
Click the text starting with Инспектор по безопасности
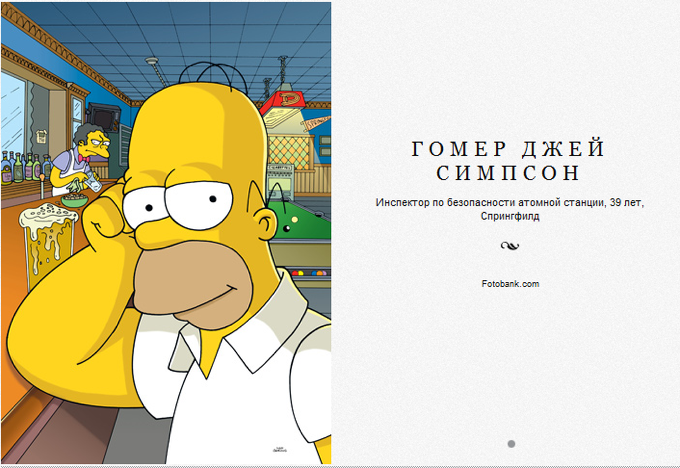pos(510,209)
